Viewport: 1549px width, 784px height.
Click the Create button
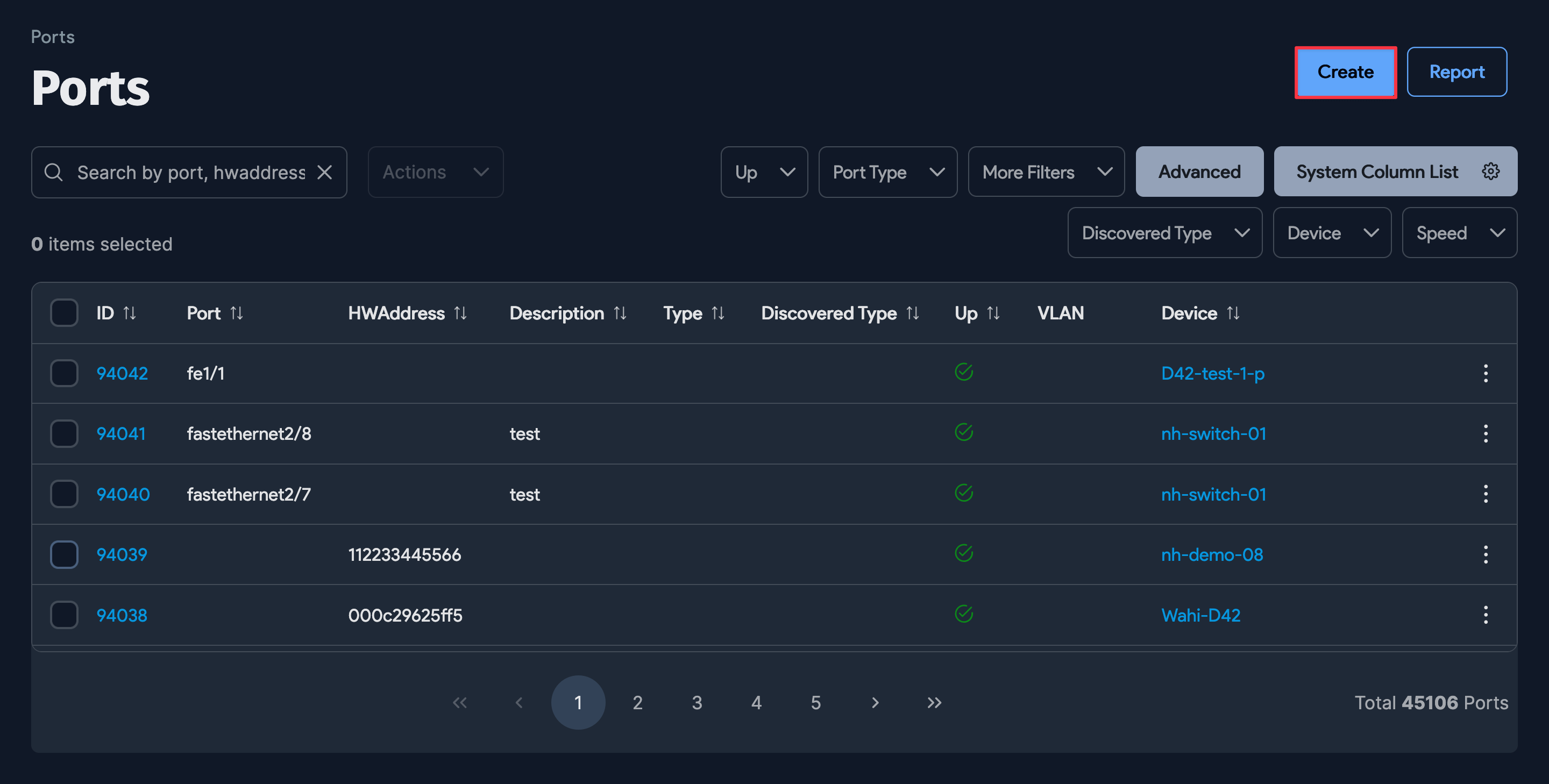[1346, 72]
